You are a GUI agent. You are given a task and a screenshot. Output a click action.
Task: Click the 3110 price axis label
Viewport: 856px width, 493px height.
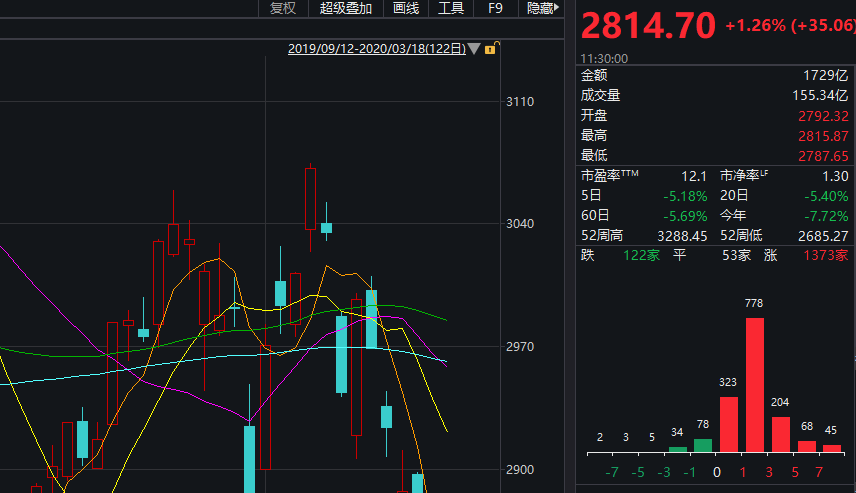coord(520,102)
